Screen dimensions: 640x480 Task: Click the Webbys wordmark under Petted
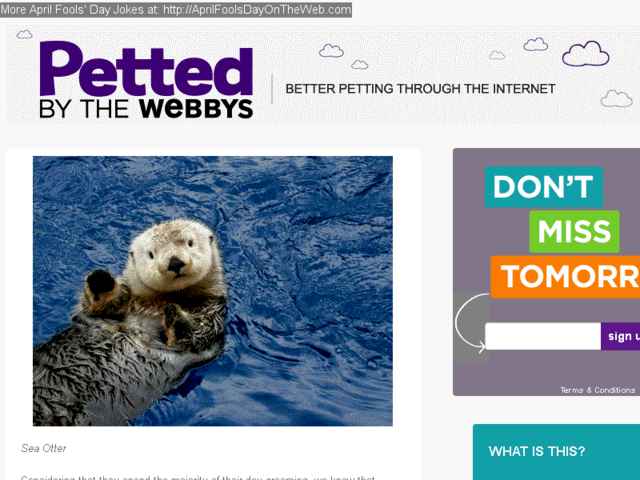click(x=196, y=109)
